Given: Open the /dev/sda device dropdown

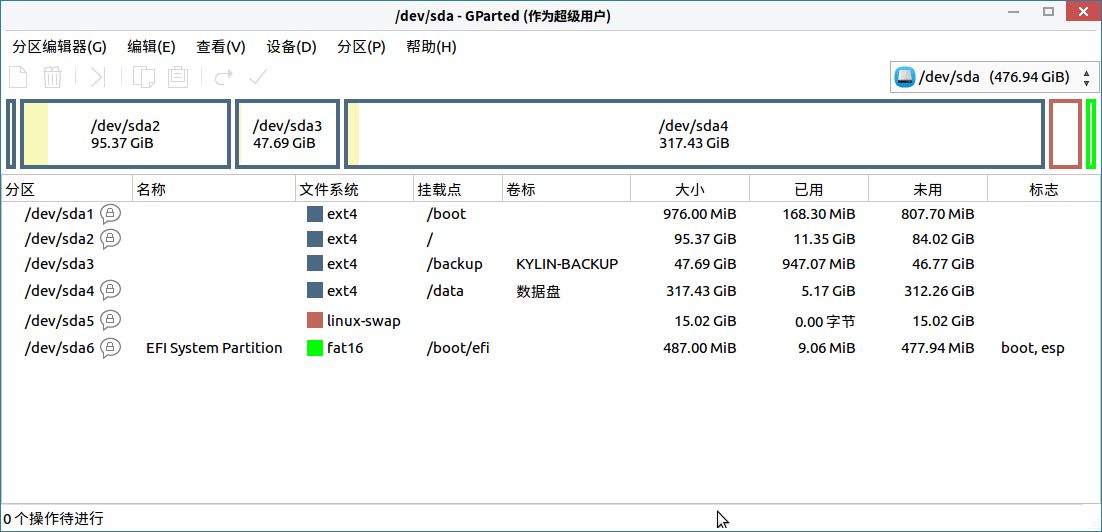Looking at the screenshot, I should click(994, 77).
